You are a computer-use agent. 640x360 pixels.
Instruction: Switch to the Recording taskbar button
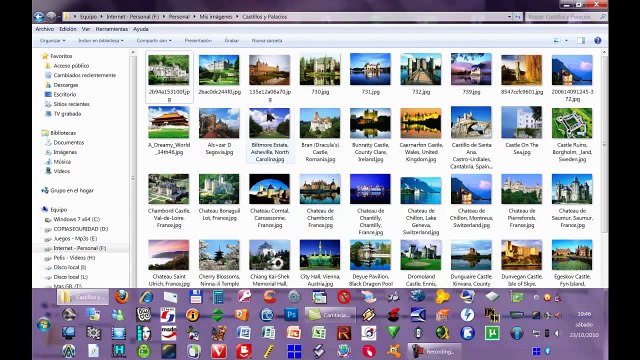coord(434,351)
